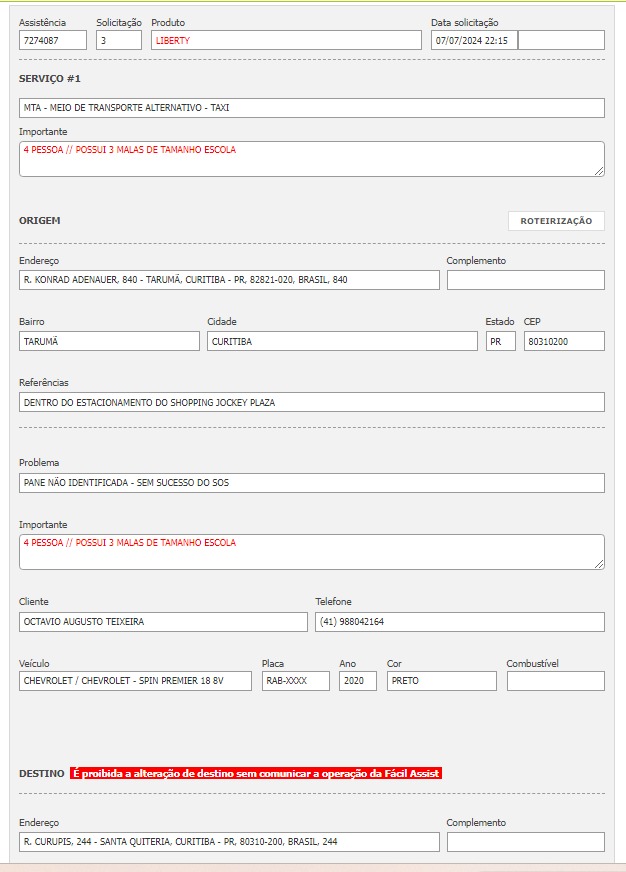Screen dimensions: 626x872
Task: Focus the Data solicitação date field
Action: click(474, 40)
